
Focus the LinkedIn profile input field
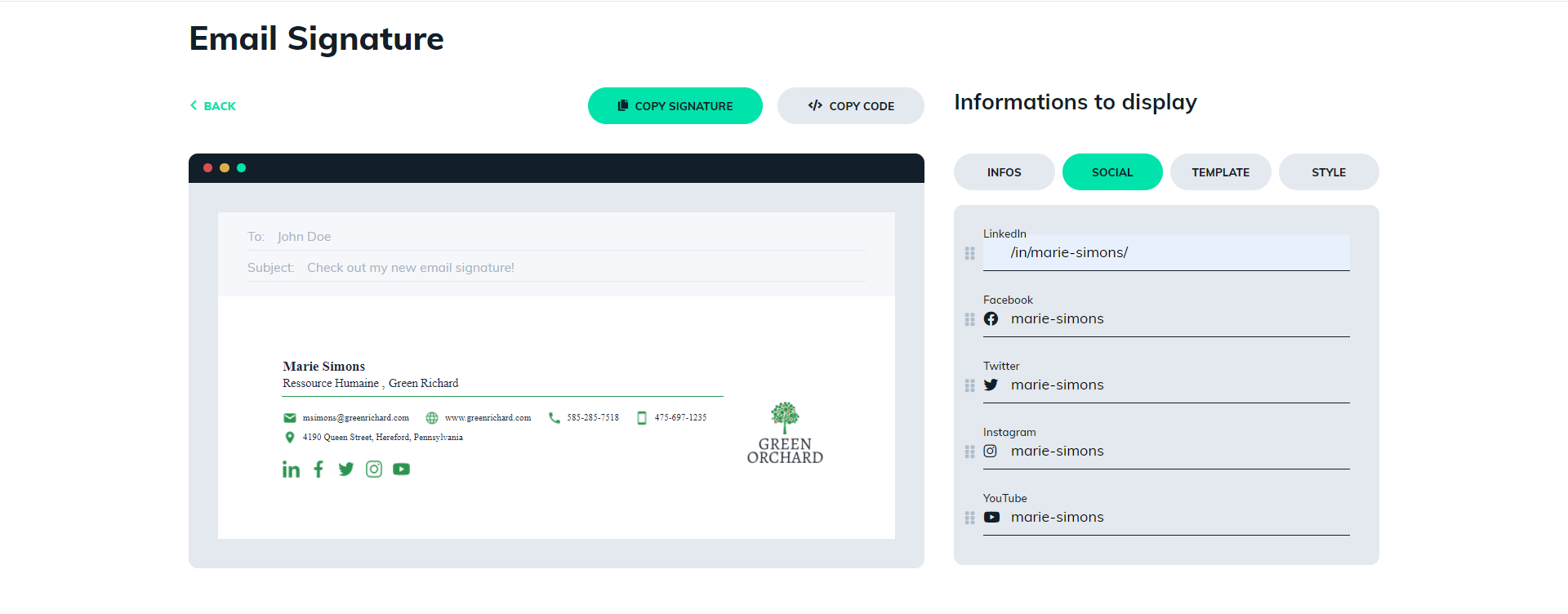coord(1176,253)
